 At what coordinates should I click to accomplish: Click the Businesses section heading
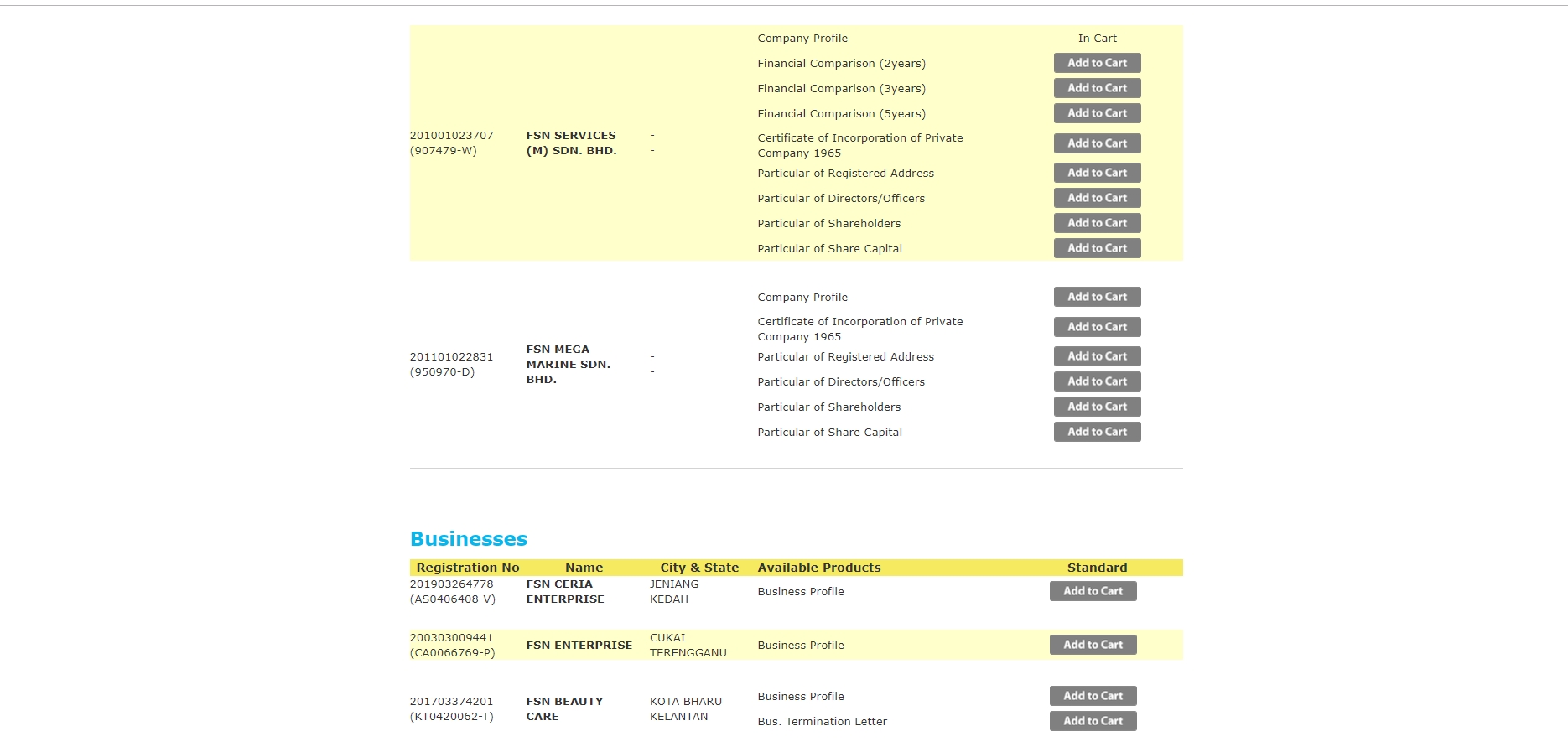[468, 539]
